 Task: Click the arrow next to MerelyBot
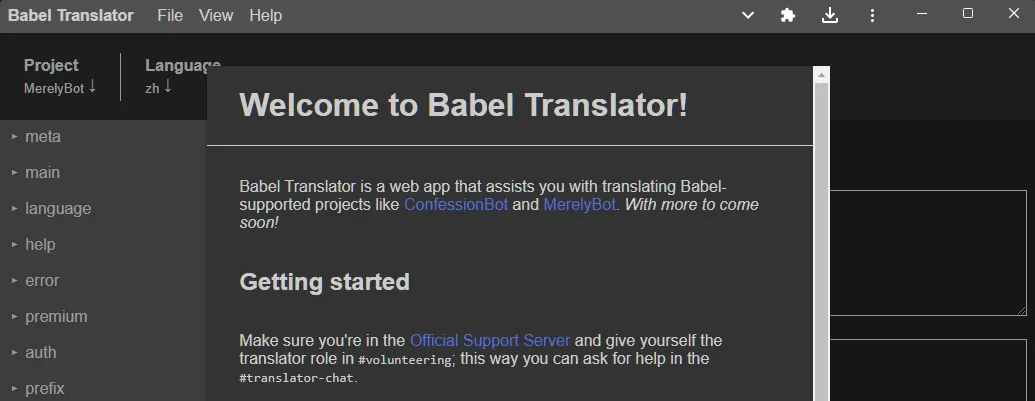coord(92,86)
